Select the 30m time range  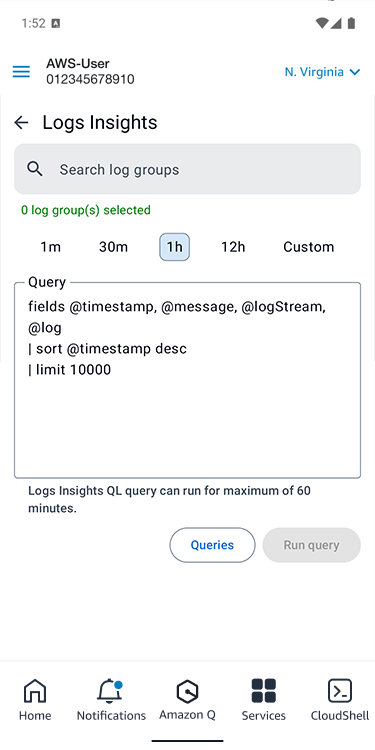113,247
